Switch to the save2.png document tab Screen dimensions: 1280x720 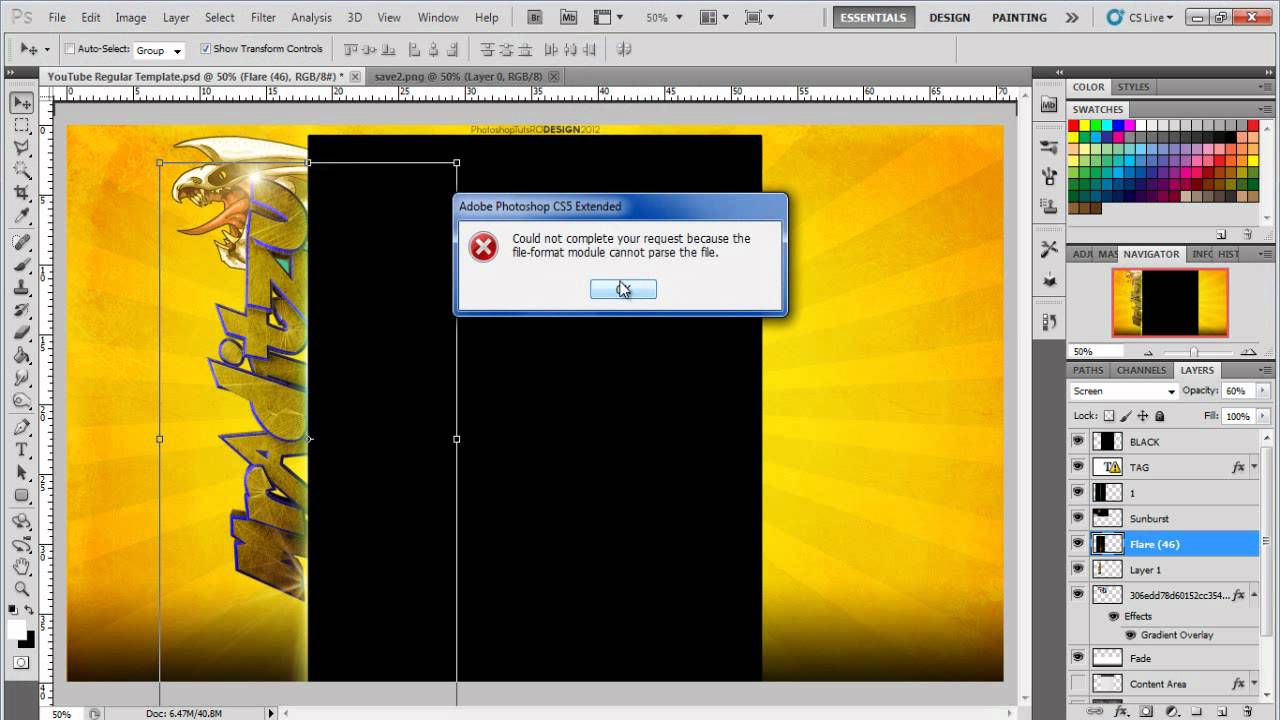point(459,76)
